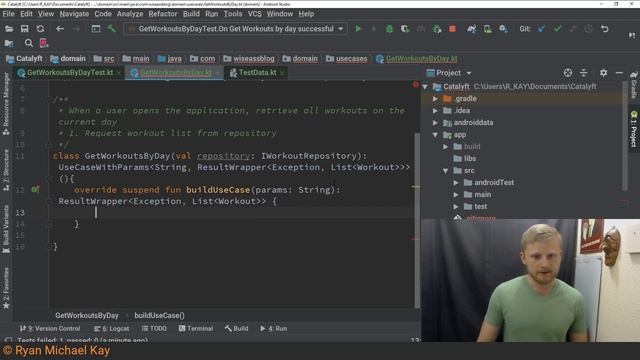Screen dimensions: 640x360
Task: Expand the test folder in project tree
Action: coord(456,207)
